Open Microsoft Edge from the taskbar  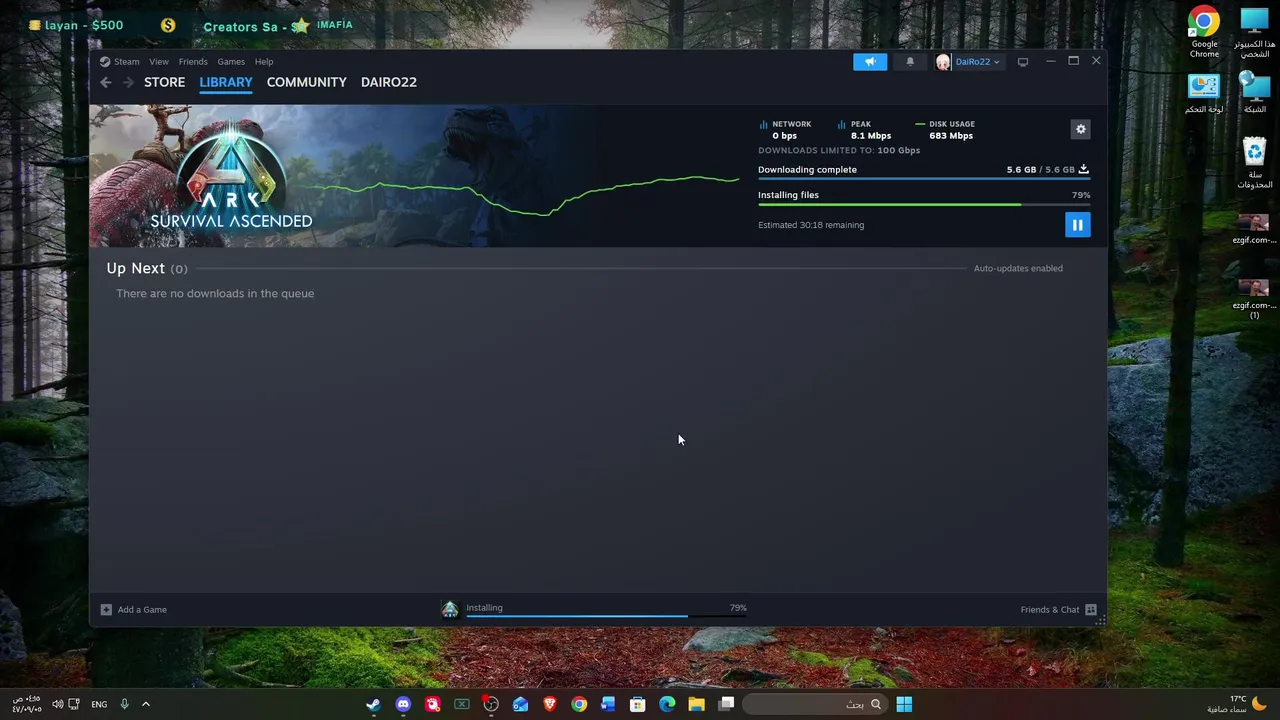pyautogui.click(x=667, y=705)
